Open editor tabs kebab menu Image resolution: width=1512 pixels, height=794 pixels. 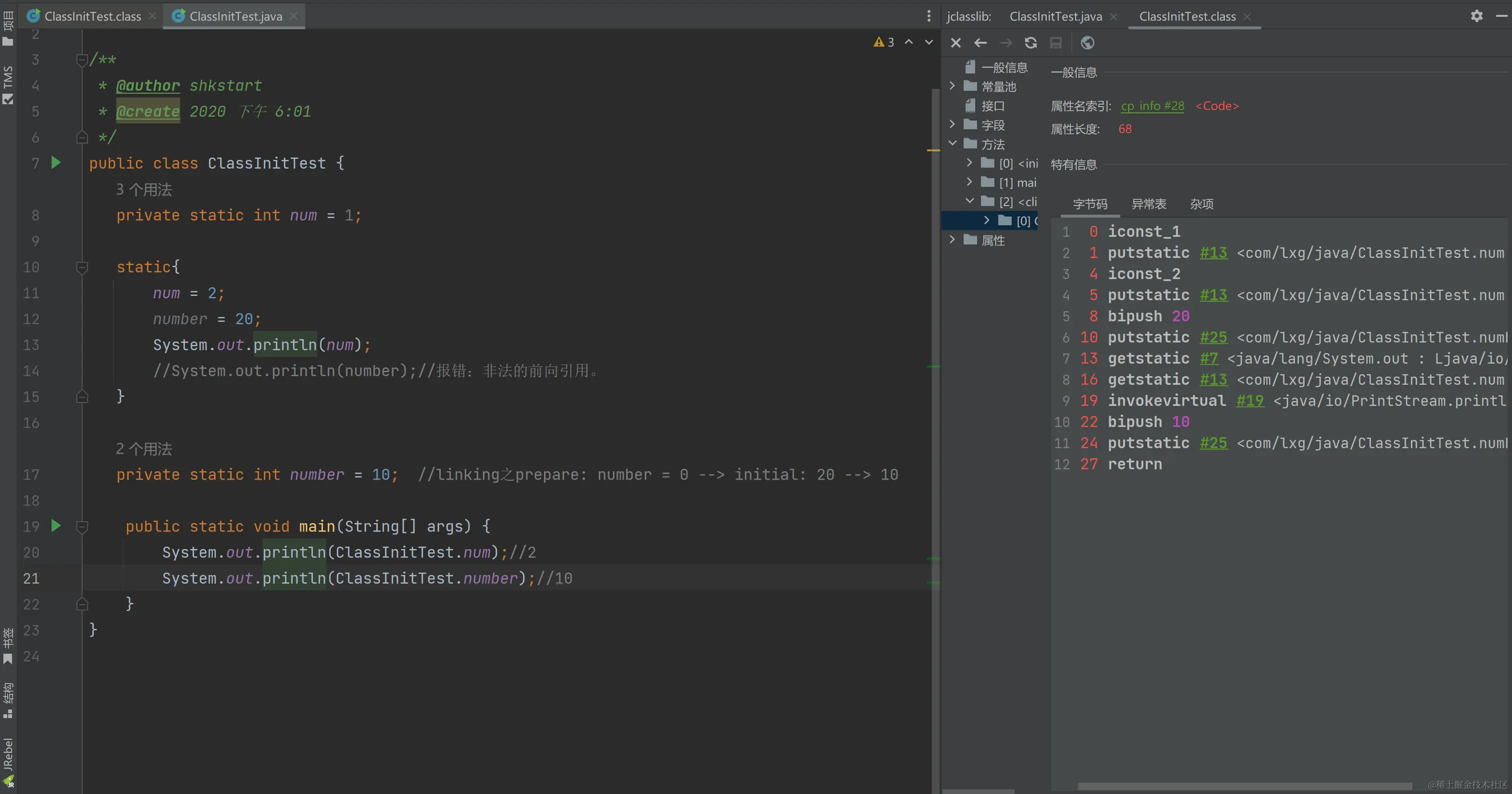(928, 16)
